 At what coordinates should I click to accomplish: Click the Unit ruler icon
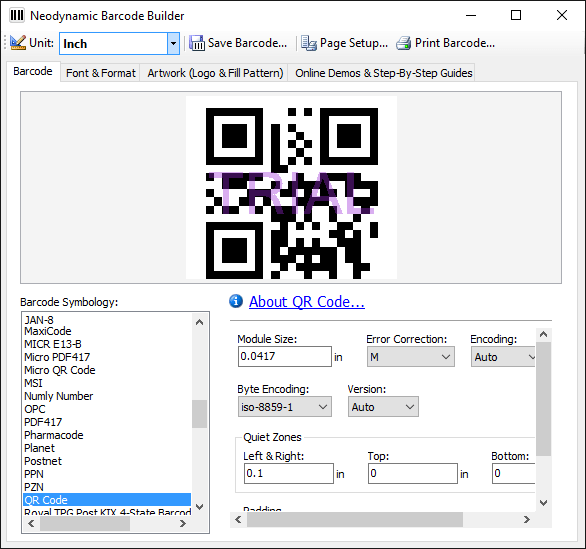coord(18,43)
